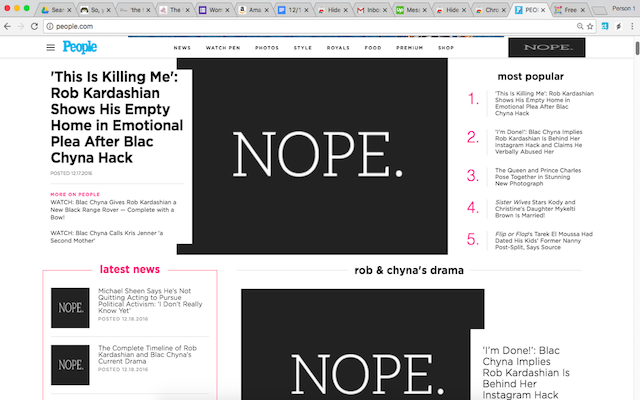Open 'Sister Wives Stars Kody and Christine's Daughter' link
This screenshot has width=640, height=400.
click(535, 209)
